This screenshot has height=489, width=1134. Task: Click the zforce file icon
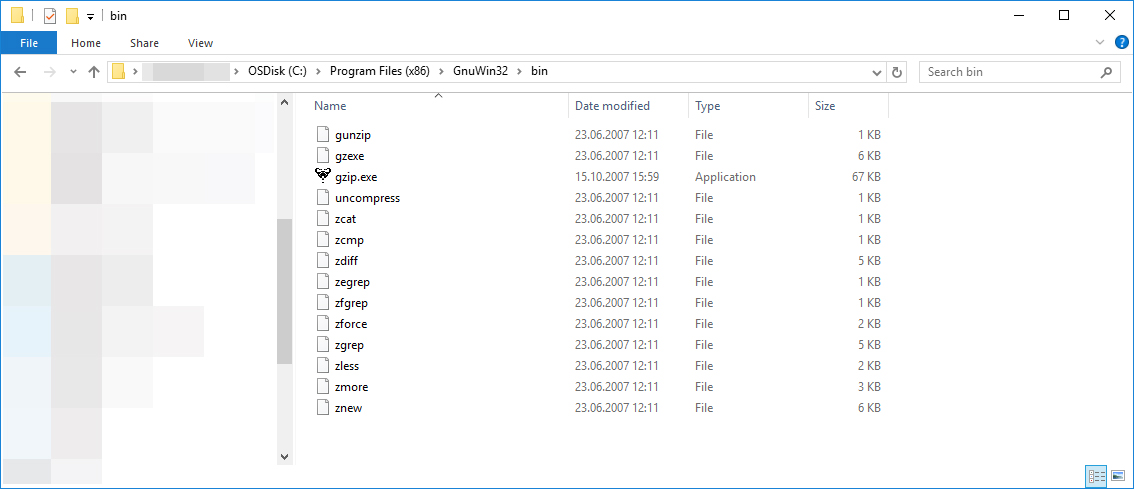point(323,323)
